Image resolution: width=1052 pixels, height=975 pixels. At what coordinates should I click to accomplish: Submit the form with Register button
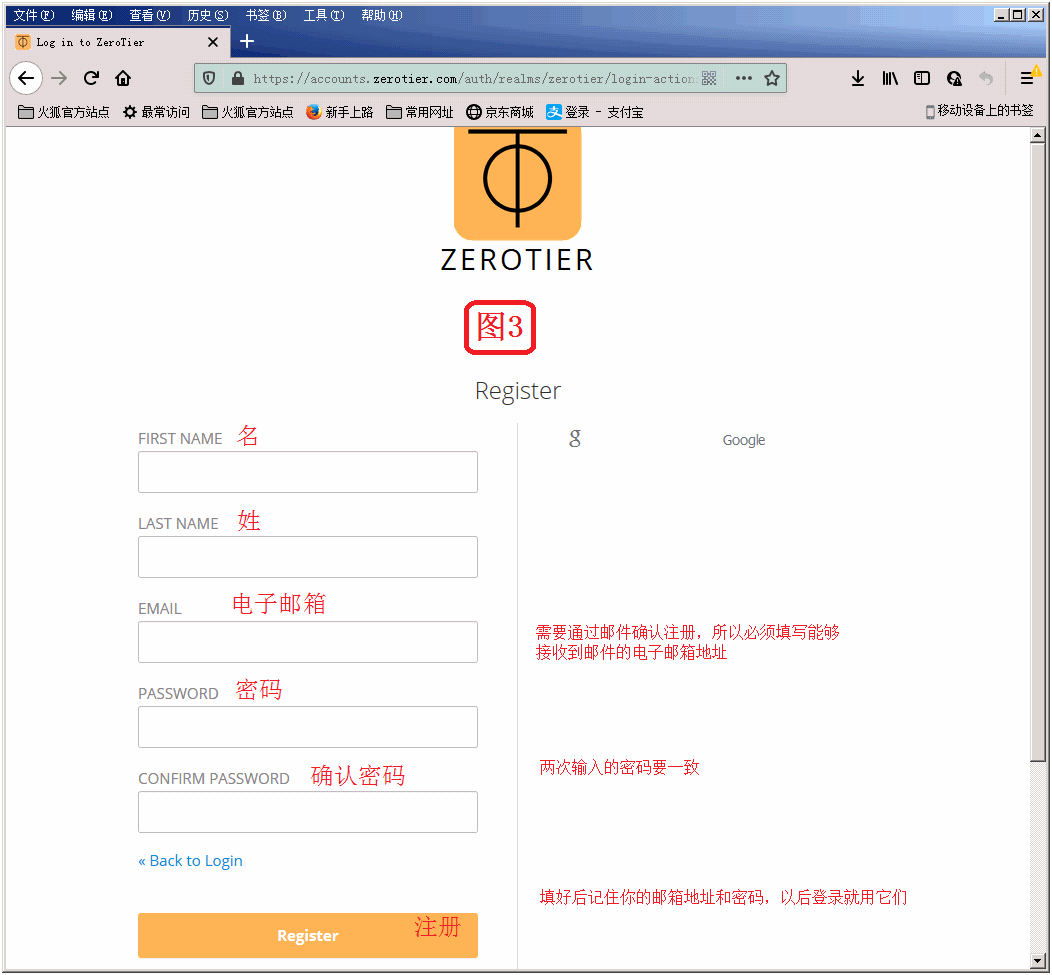[x=308, y=935]
